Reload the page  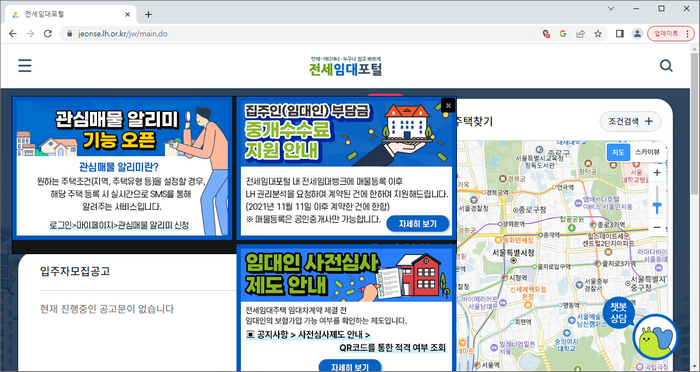tap(48, 33)
